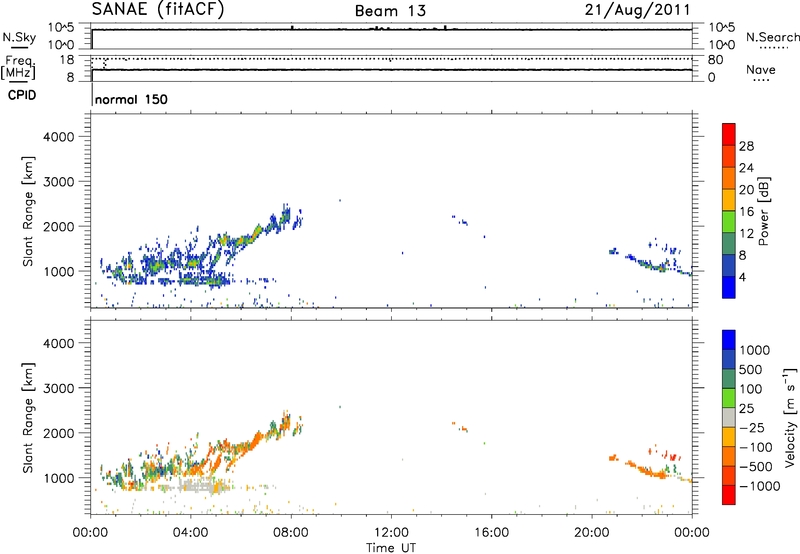Click the 4 label on Power colorbar
The image size is (800, 554).
coord(743,277)
